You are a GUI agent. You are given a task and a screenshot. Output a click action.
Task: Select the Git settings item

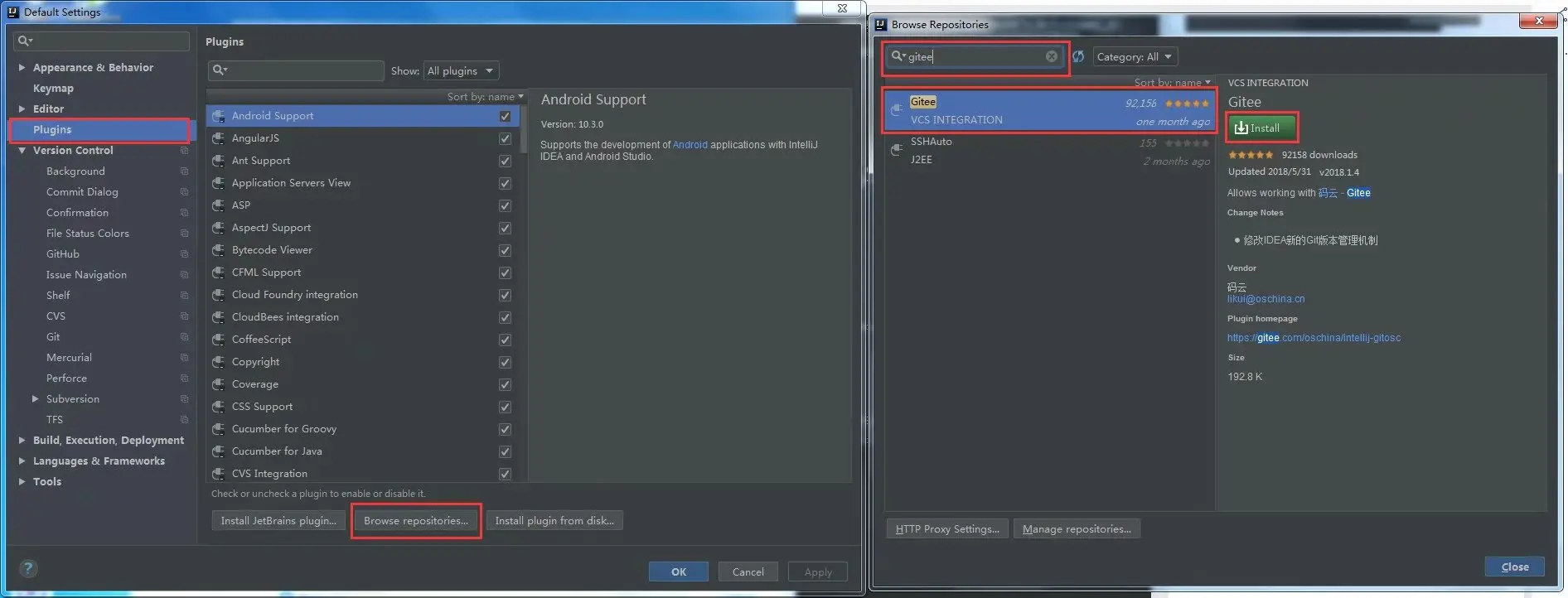click(53, 337)
